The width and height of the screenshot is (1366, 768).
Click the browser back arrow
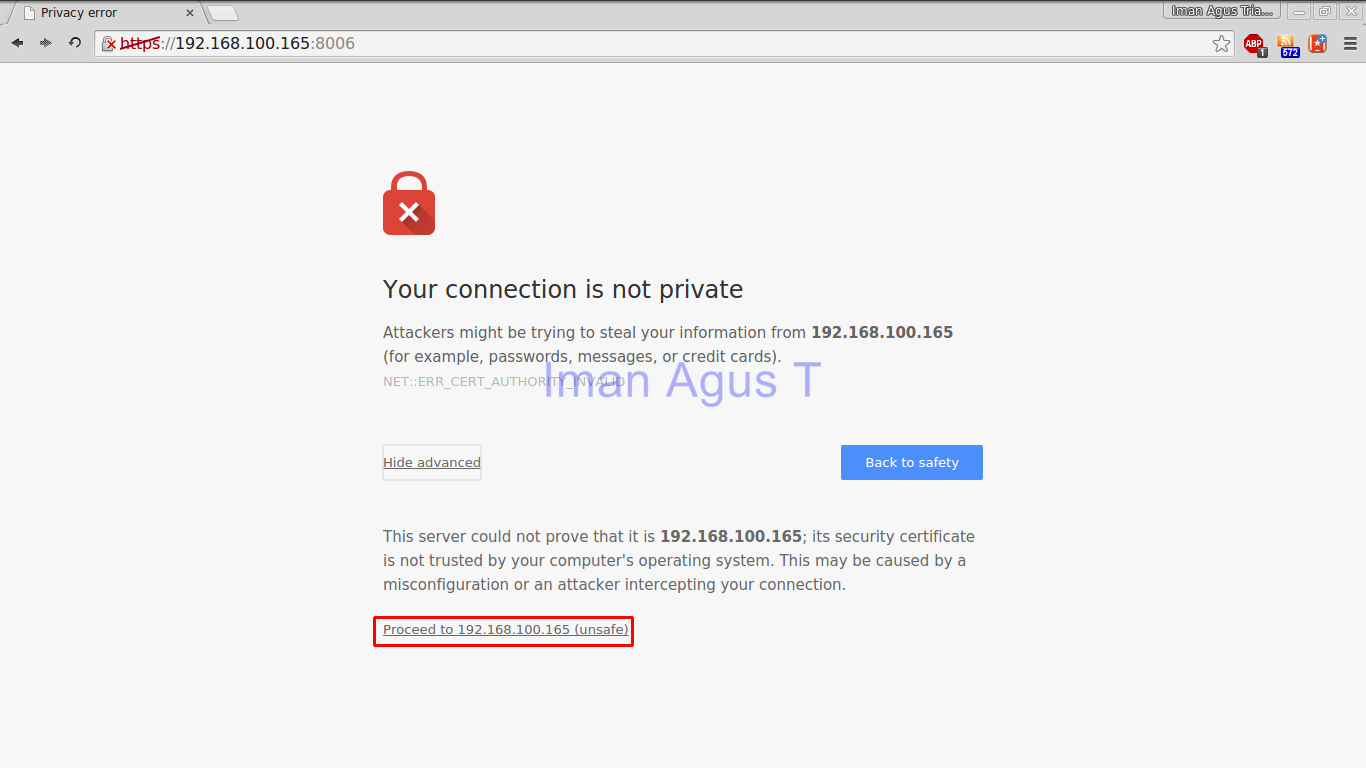17,43
